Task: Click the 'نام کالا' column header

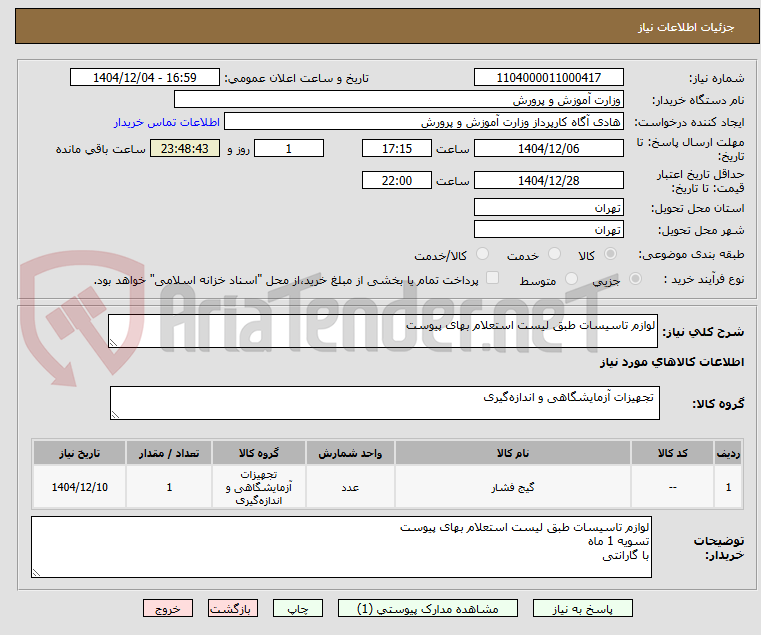Action: tap(513, 453)
